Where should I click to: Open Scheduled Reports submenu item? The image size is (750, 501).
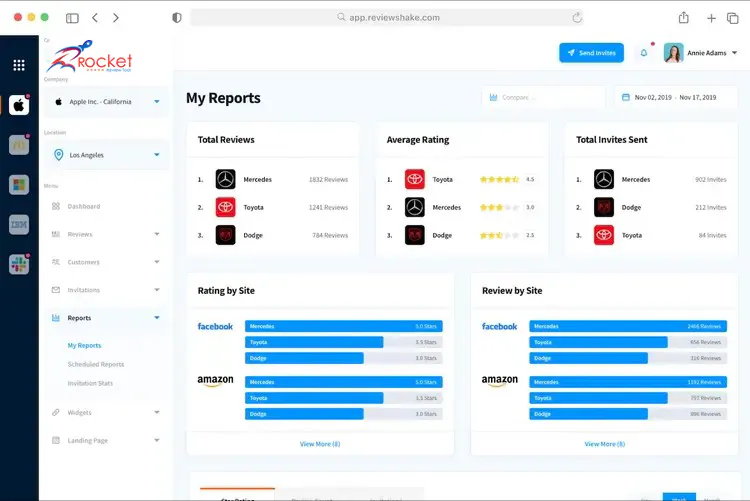point(96,364)
